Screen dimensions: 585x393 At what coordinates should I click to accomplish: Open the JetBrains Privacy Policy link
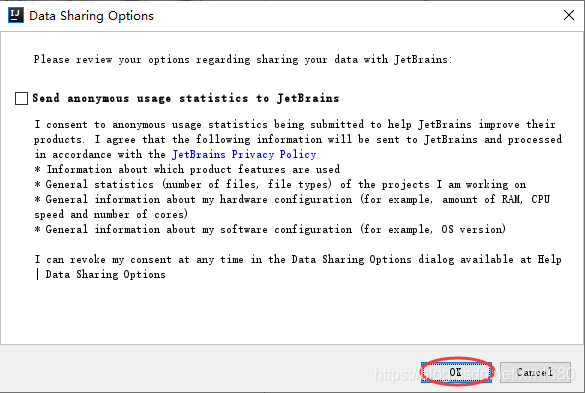click(244, 155)
